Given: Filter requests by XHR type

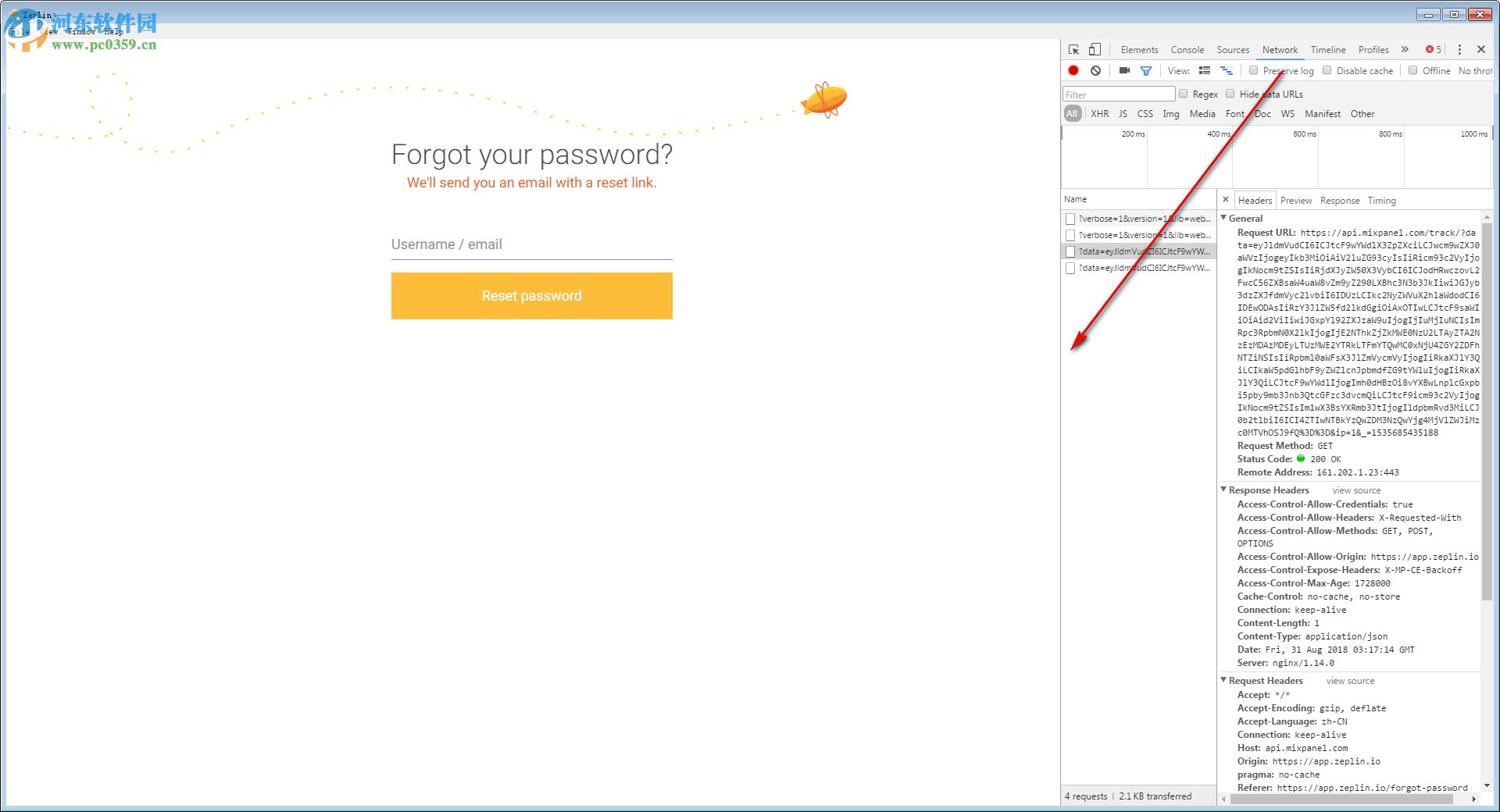Looking at the screenshot, I should coord(1099,113).
